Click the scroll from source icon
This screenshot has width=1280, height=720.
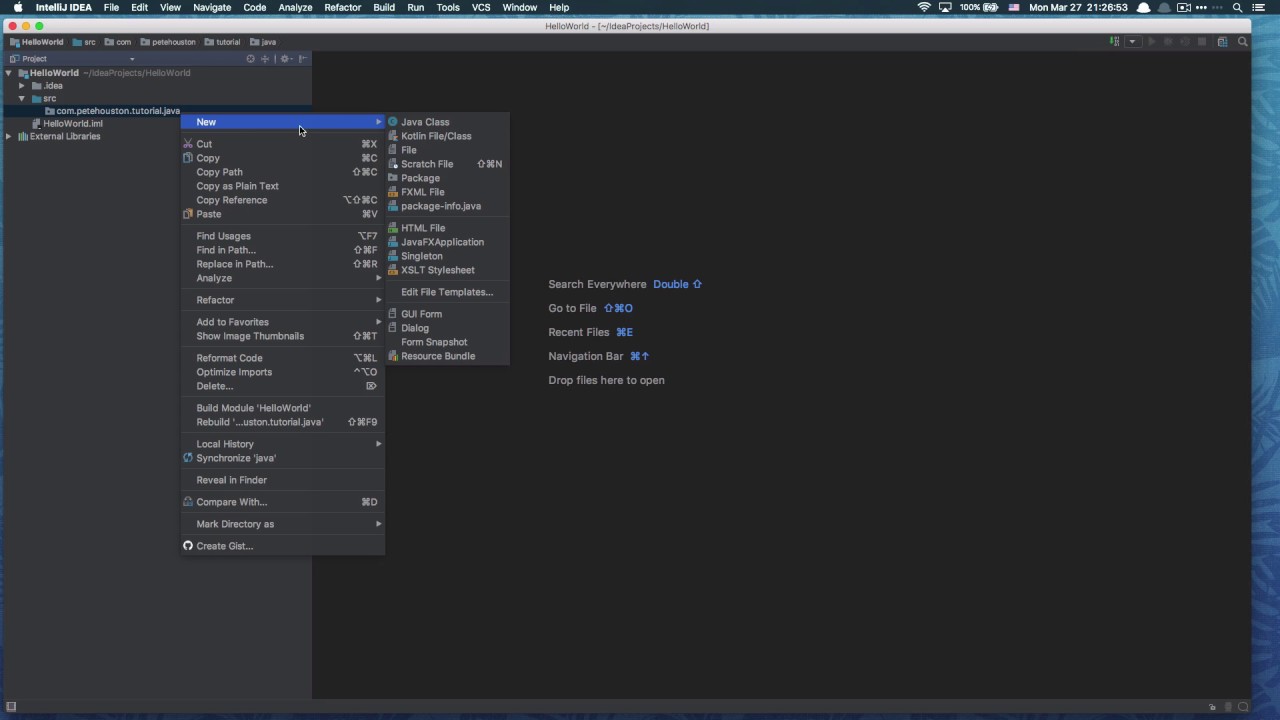250,59
